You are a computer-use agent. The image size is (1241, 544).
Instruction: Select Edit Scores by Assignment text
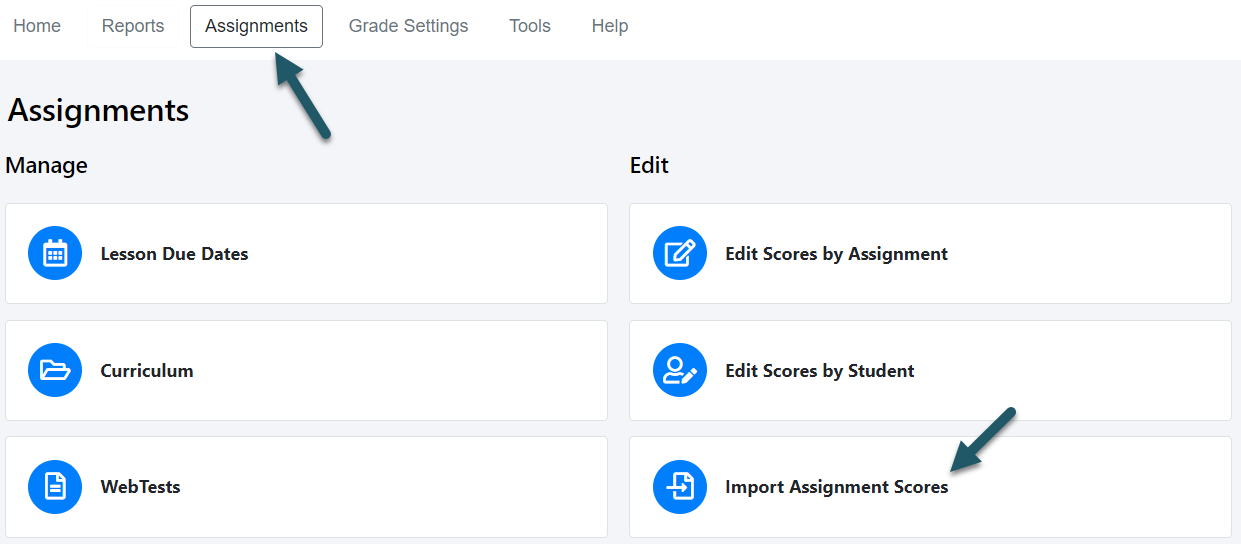click(x=836, y=254)
